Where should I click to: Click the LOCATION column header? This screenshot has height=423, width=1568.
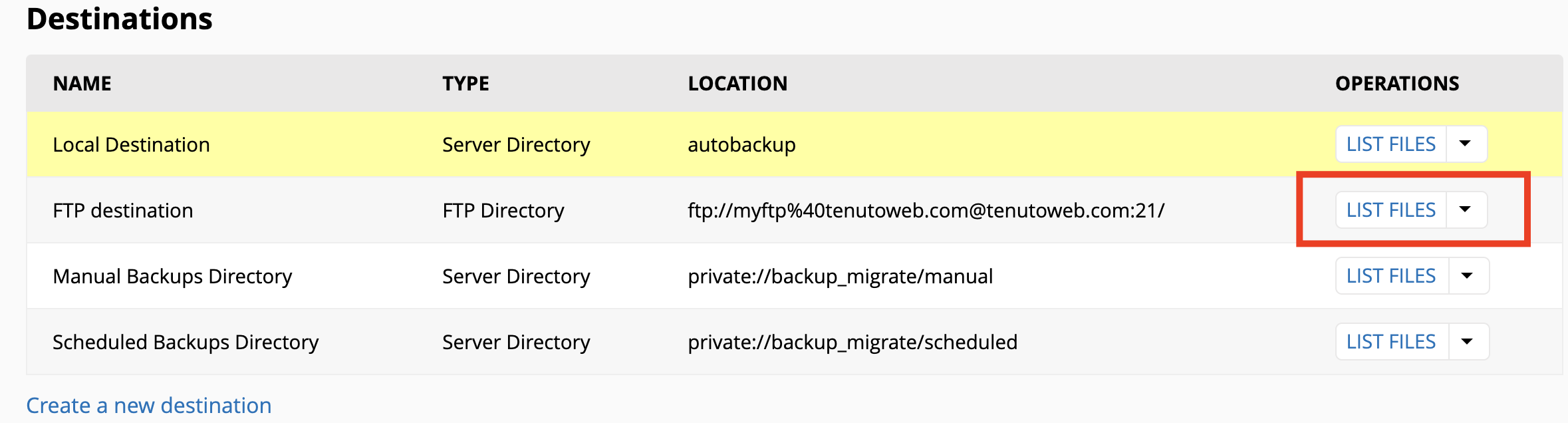pyautogui.click(x=738, y=83)
